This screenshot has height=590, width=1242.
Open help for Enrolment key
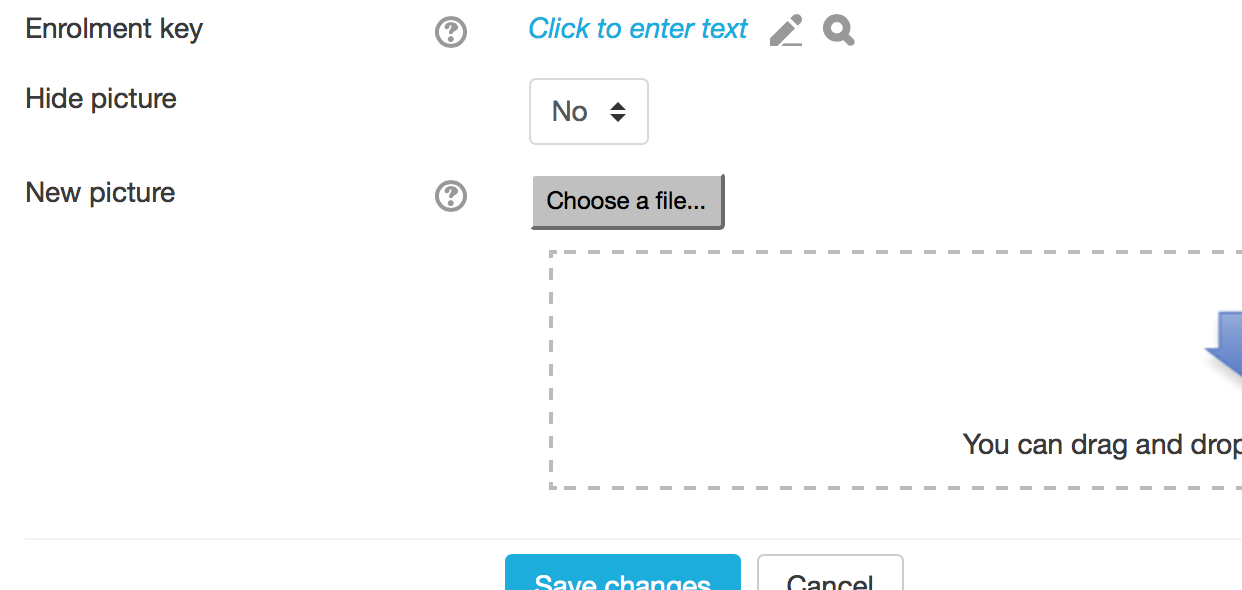[451, 33]
